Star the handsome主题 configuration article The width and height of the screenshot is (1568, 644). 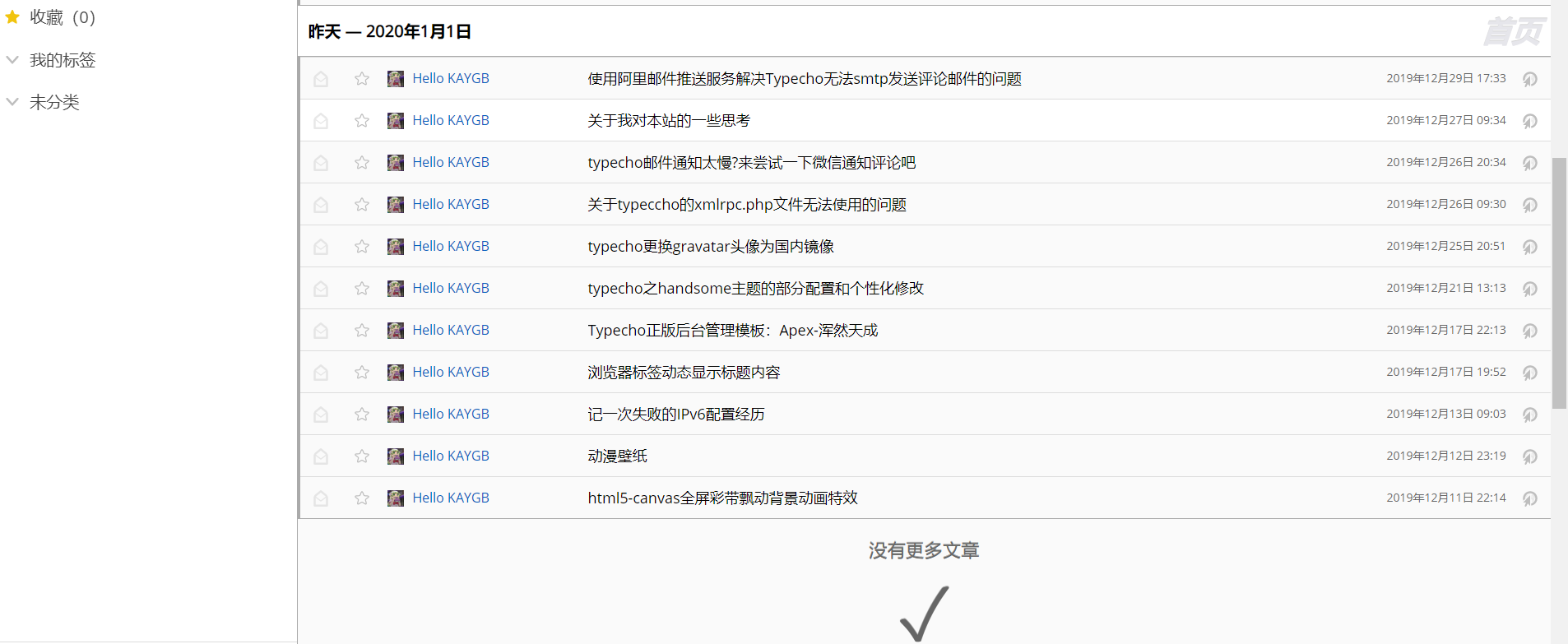pyautogui.click(x=362, y=288)
